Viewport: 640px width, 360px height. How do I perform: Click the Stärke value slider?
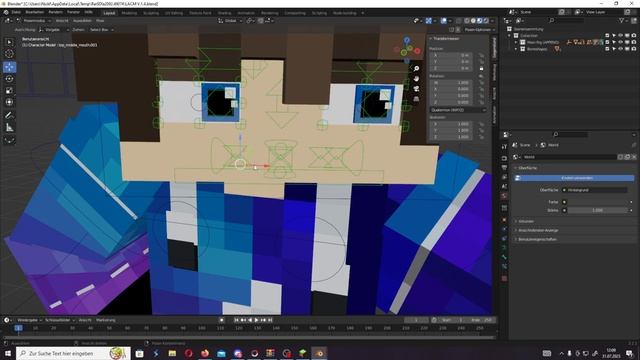pos(598,211)
